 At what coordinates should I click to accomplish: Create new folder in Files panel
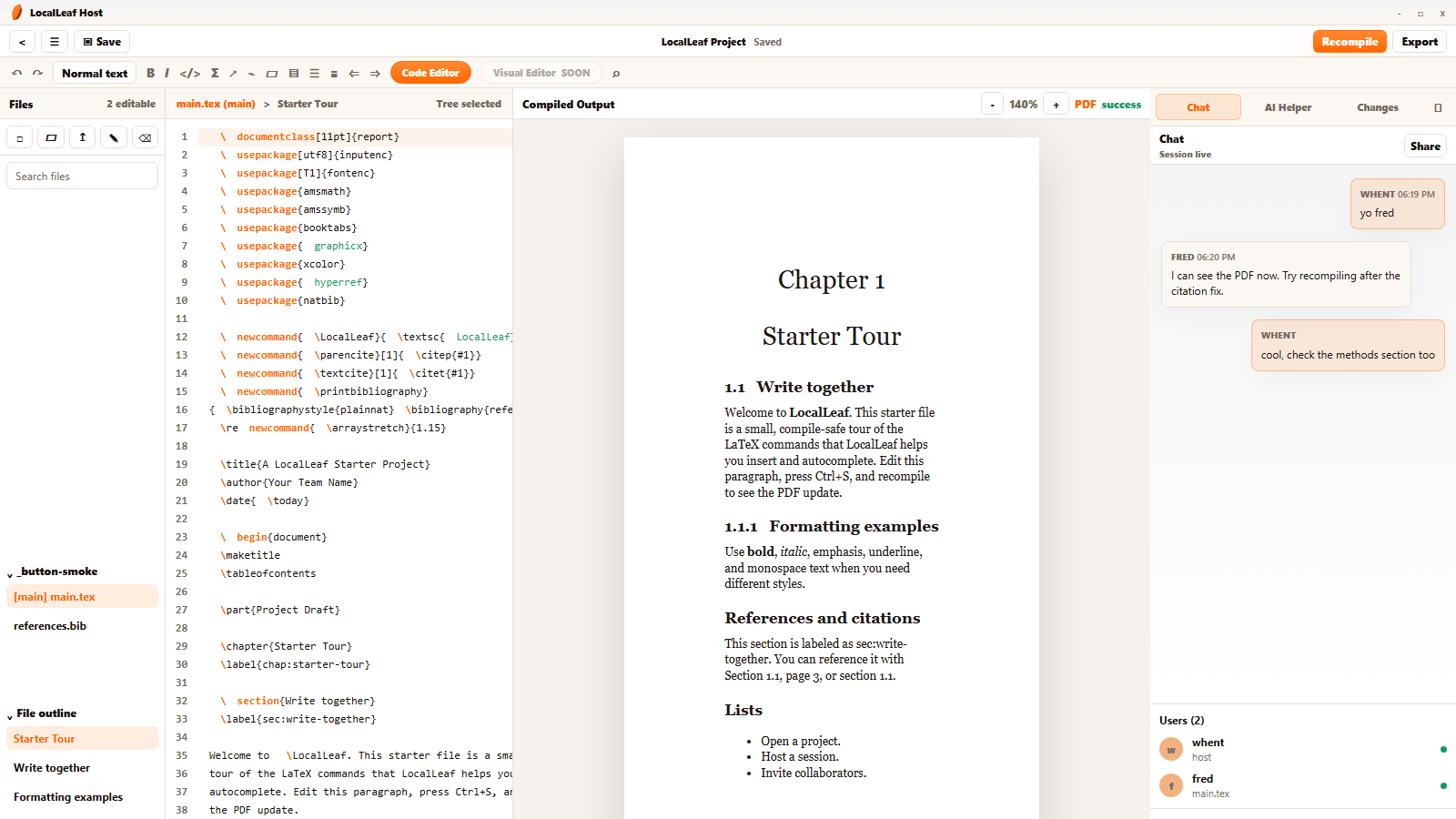pos(51,137)
